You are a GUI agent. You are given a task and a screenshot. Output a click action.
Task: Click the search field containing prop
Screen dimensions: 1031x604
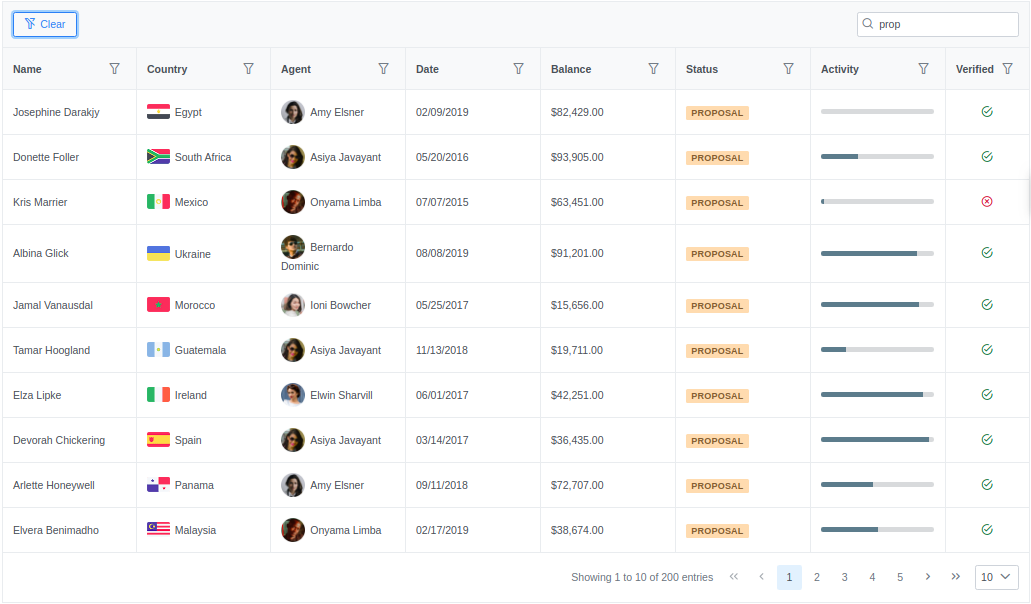click(x=938, y=24)
